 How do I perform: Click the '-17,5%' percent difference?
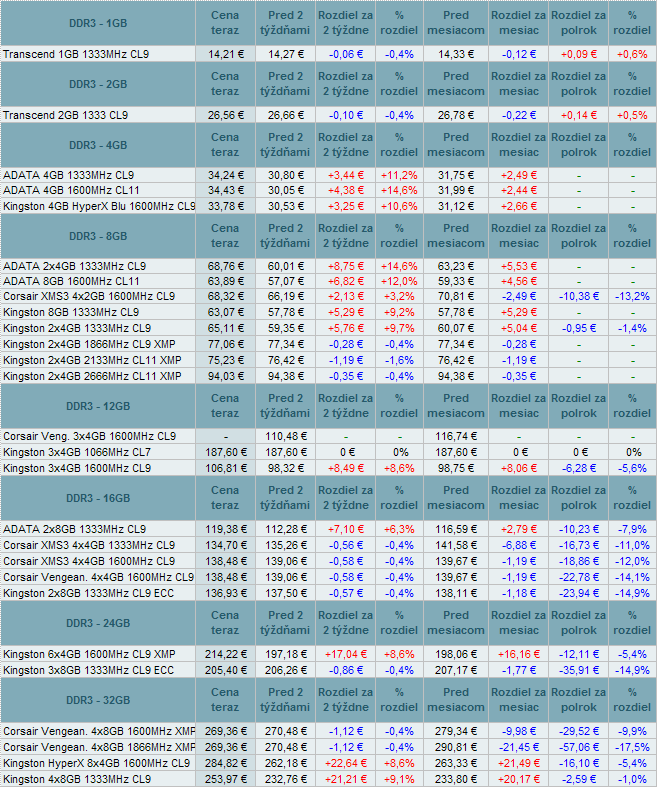pyautogui.click(x=632, y=747)
